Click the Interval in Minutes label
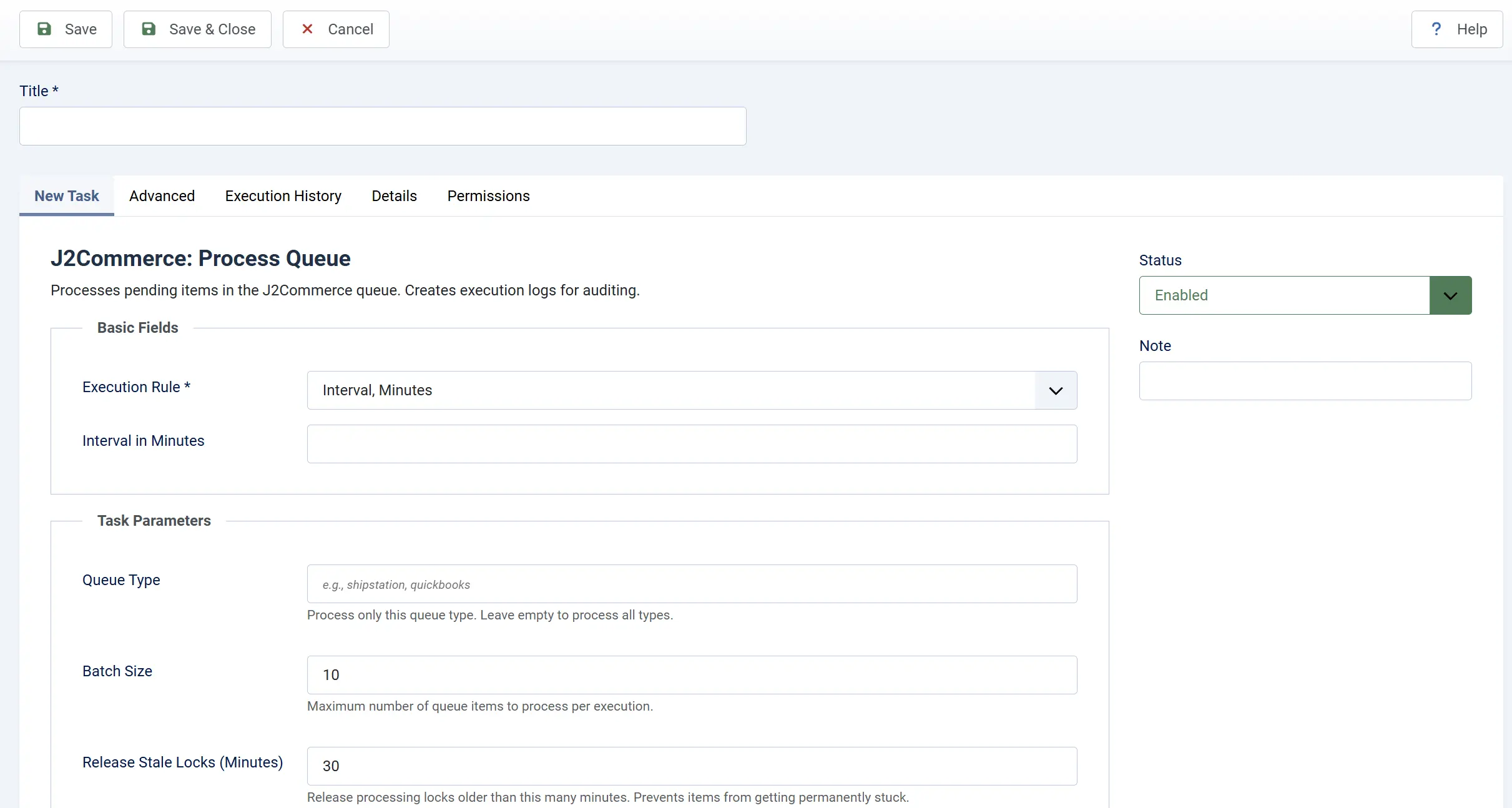This screenshot has width=1512, height=808. 144,441
